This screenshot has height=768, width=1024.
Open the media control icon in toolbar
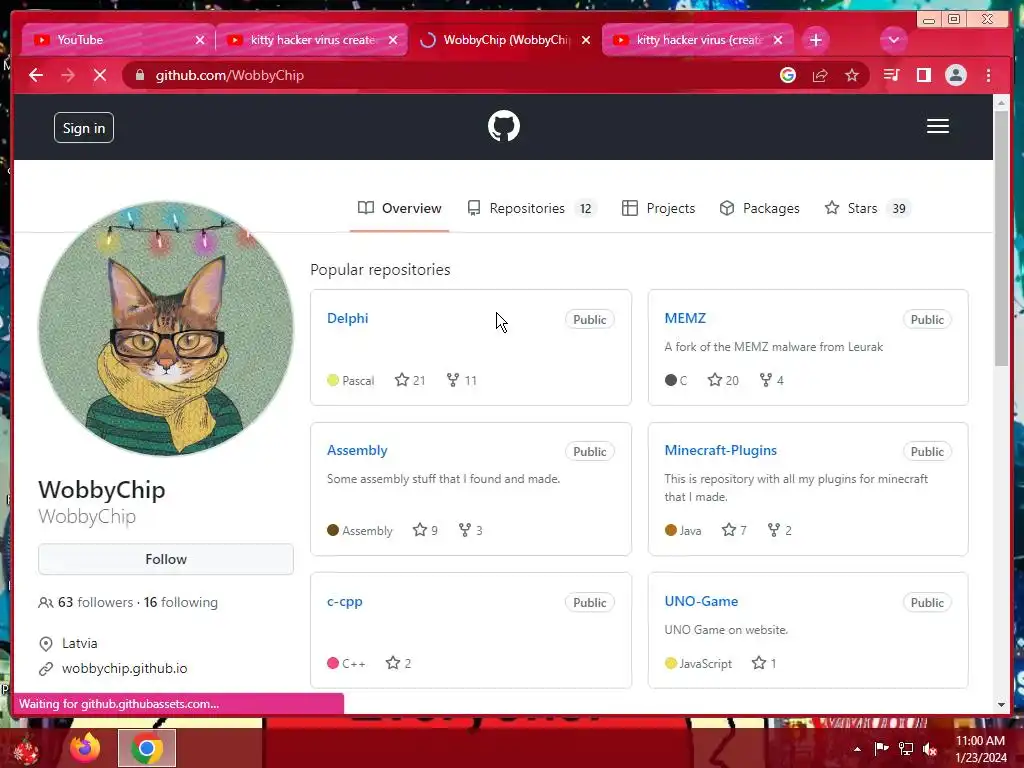[891, 75]
